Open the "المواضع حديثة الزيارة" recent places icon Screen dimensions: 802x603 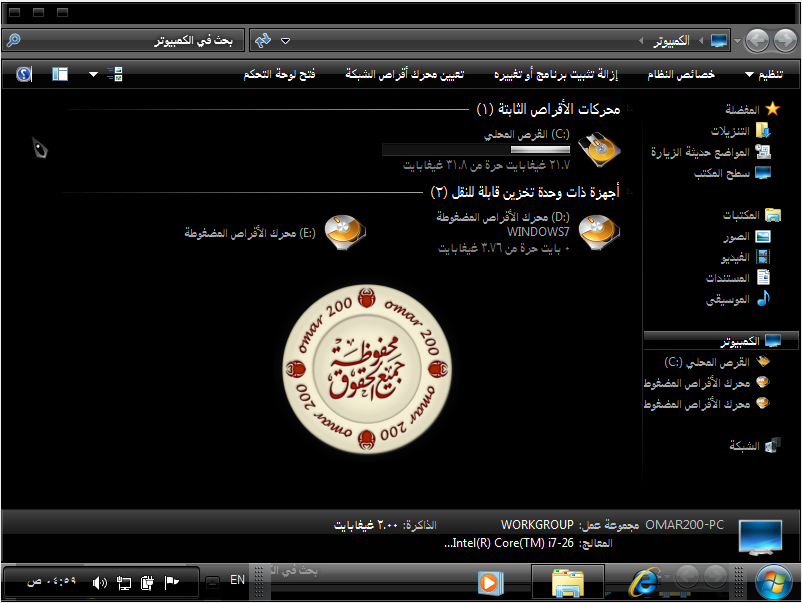763,152
